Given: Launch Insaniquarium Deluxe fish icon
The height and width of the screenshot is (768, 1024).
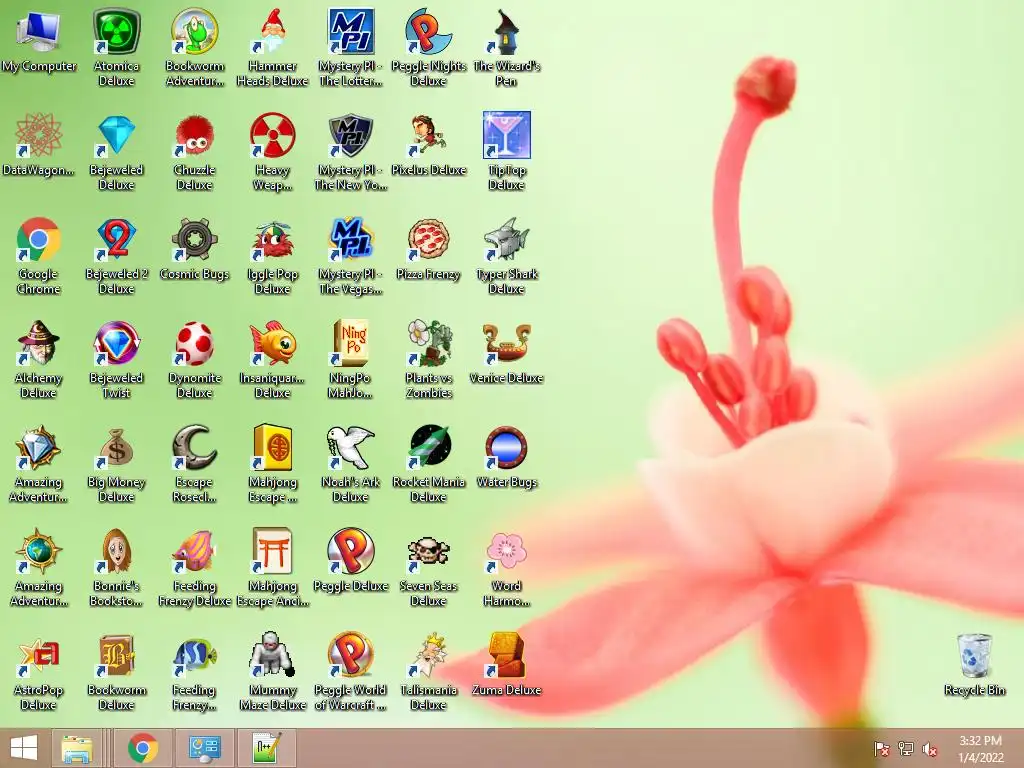Looking at the screenshot, I should (x=272, y=344).
